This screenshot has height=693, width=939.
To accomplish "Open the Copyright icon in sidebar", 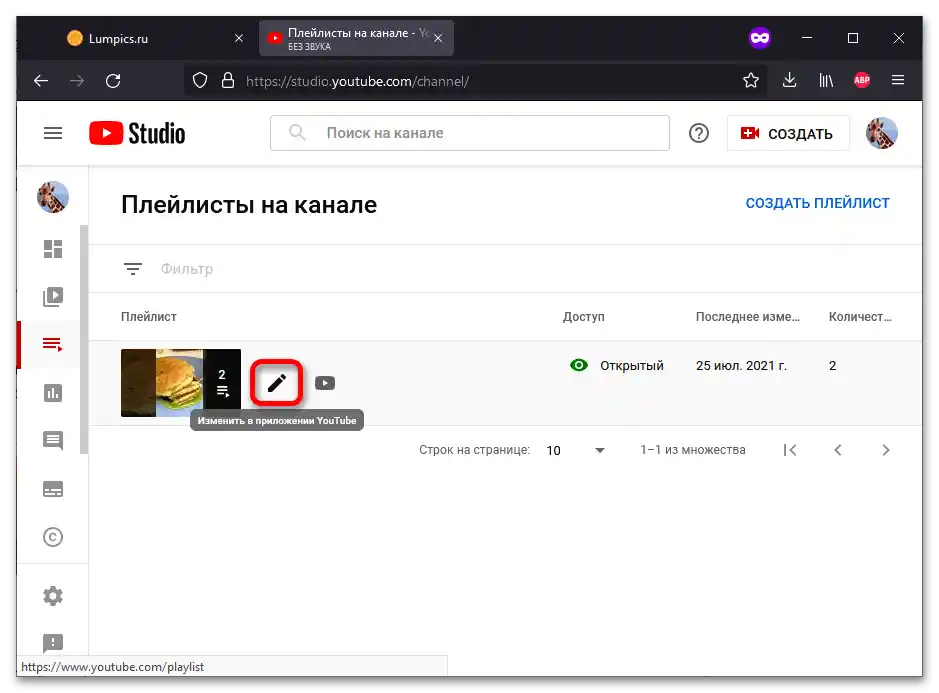I will coord(53,537).
